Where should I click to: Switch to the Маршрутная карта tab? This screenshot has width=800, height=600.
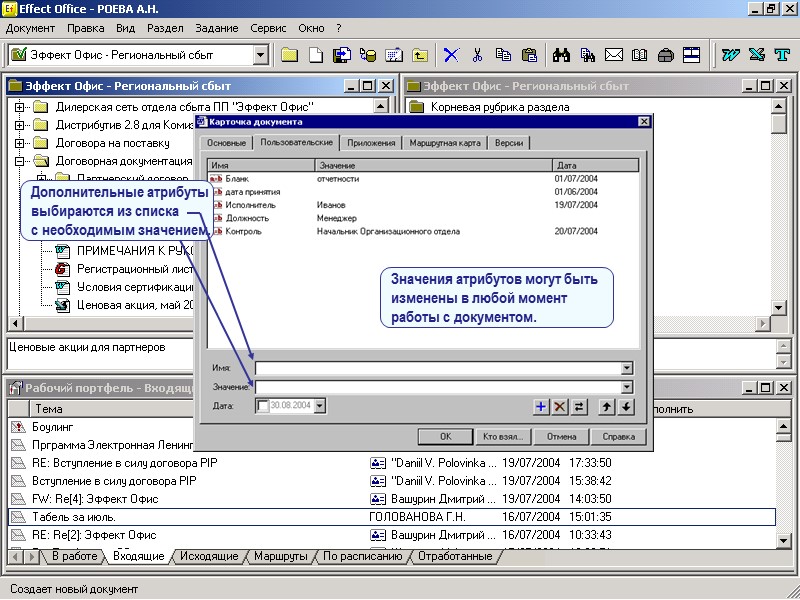[x=445, y=143]
